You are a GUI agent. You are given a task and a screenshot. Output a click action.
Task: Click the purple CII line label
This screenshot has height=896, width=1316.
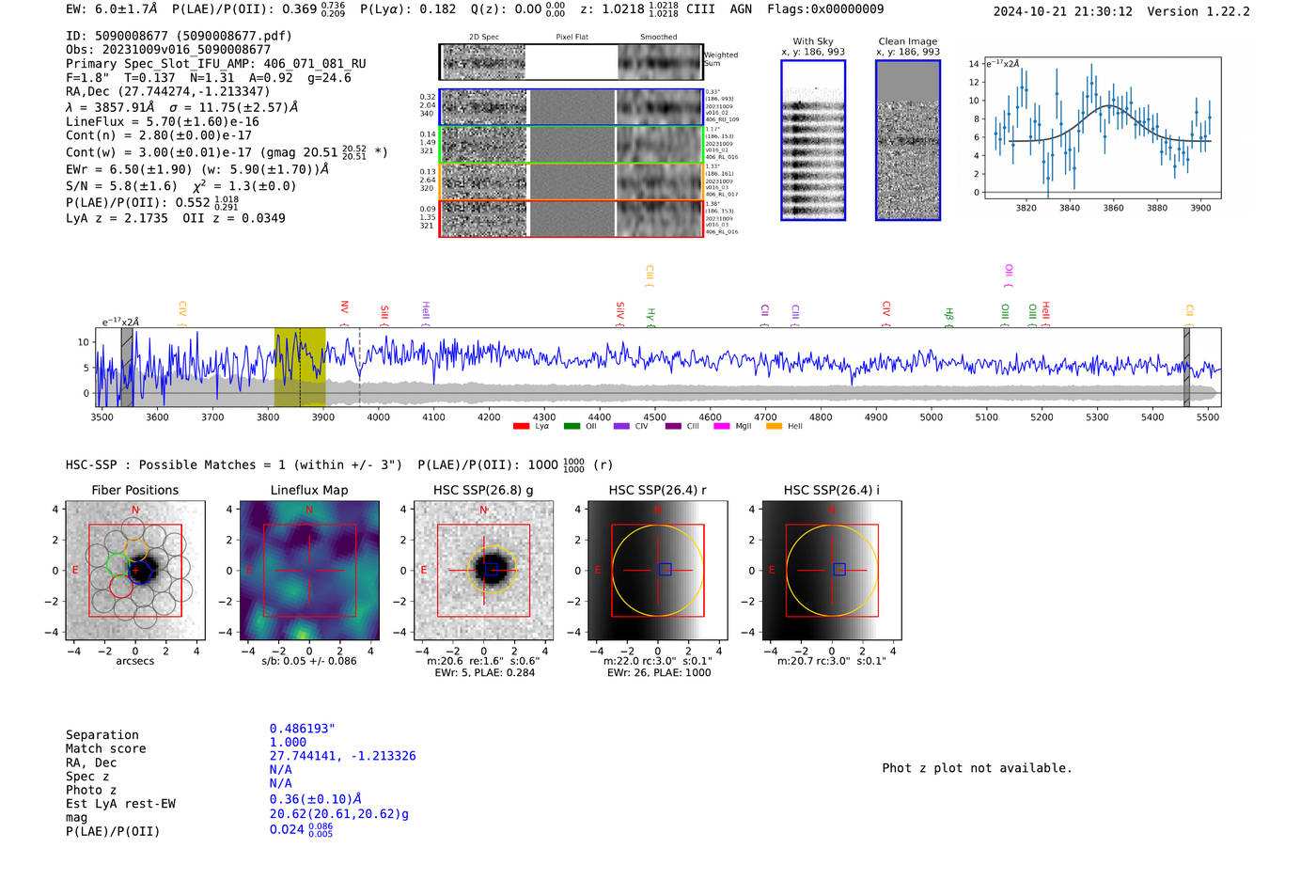pos(765,314)
